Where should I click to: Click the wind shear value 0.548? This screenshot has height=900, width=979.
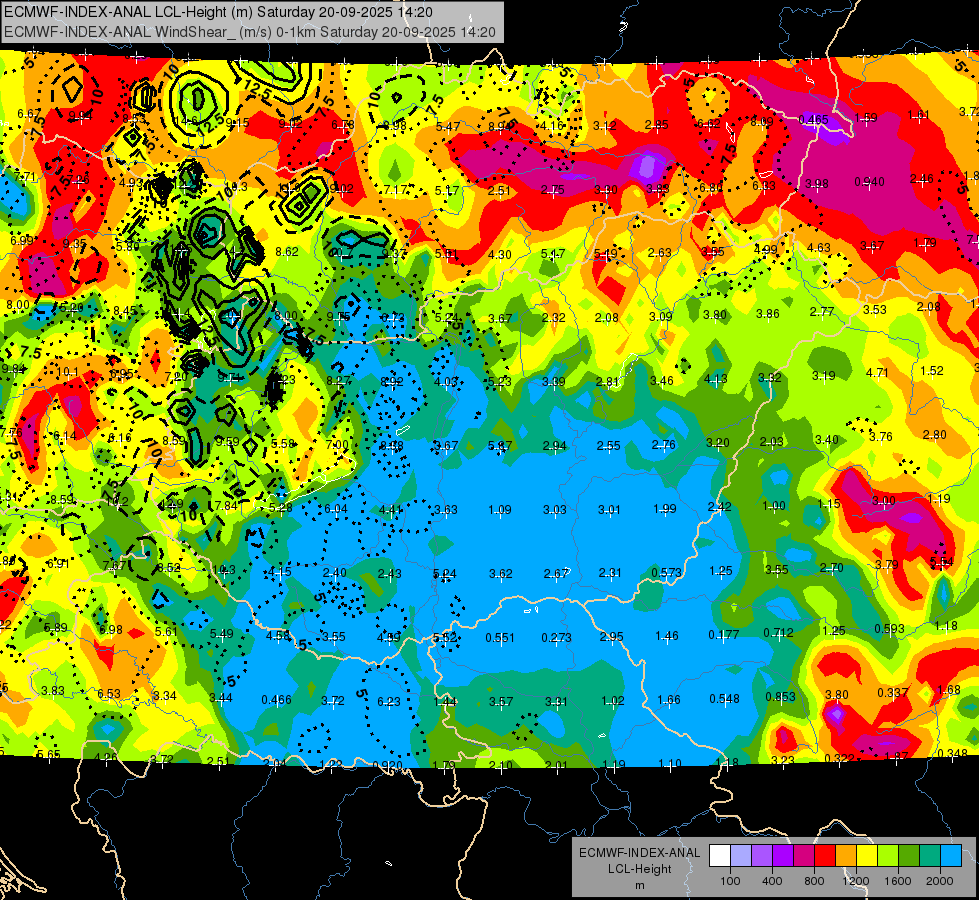(x=724, y=698)
